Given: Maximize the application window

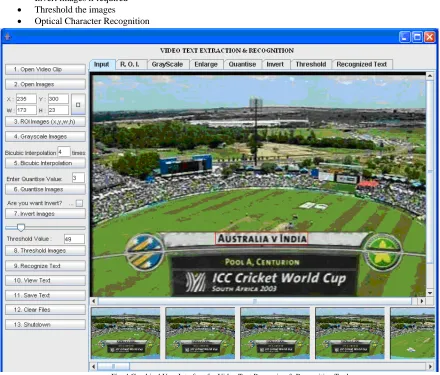Looking at the screenshot, I should (x=417, y=37).
